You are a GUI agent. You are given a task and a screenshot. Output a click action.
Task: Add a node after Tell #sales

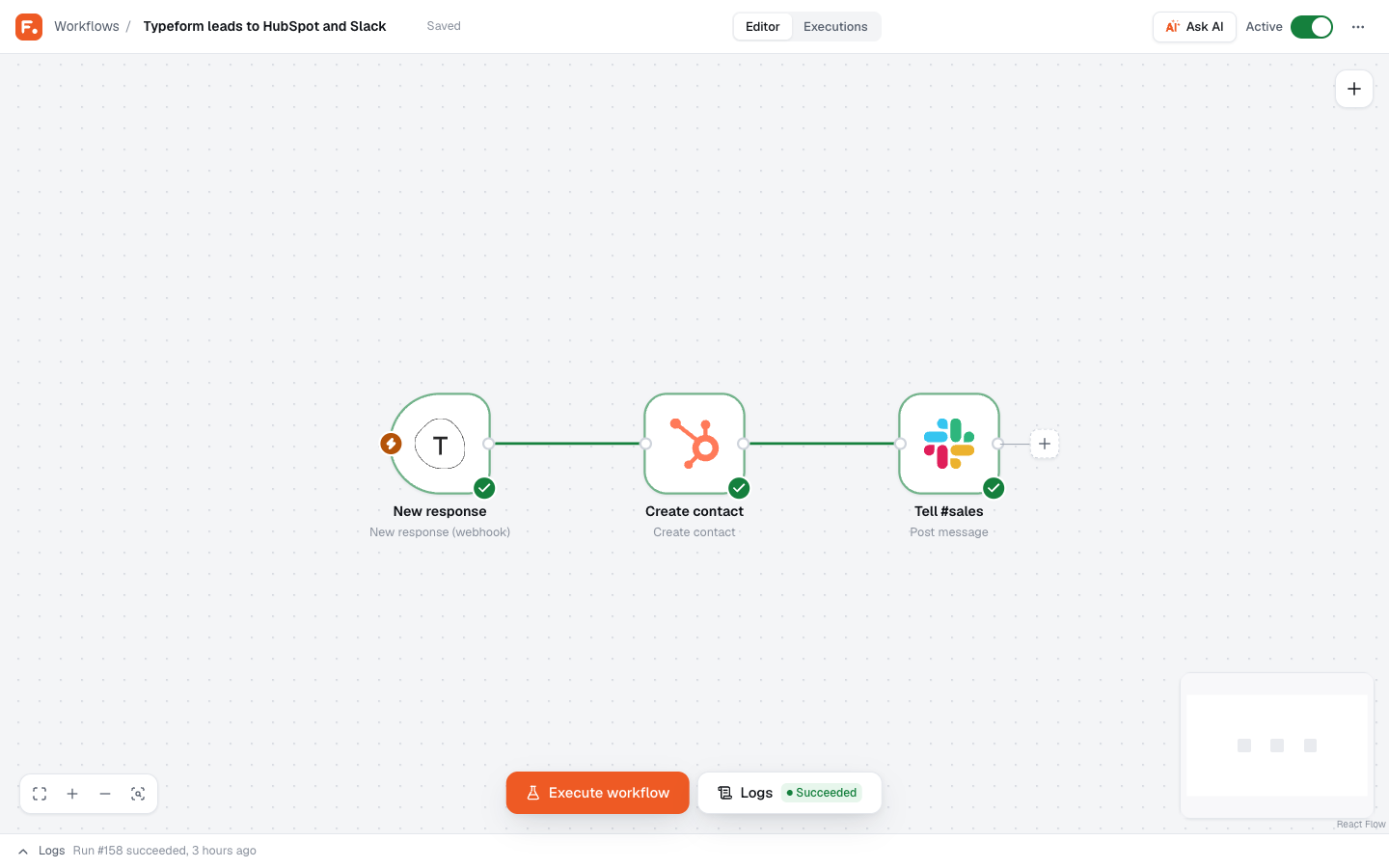click(1045, 444)
